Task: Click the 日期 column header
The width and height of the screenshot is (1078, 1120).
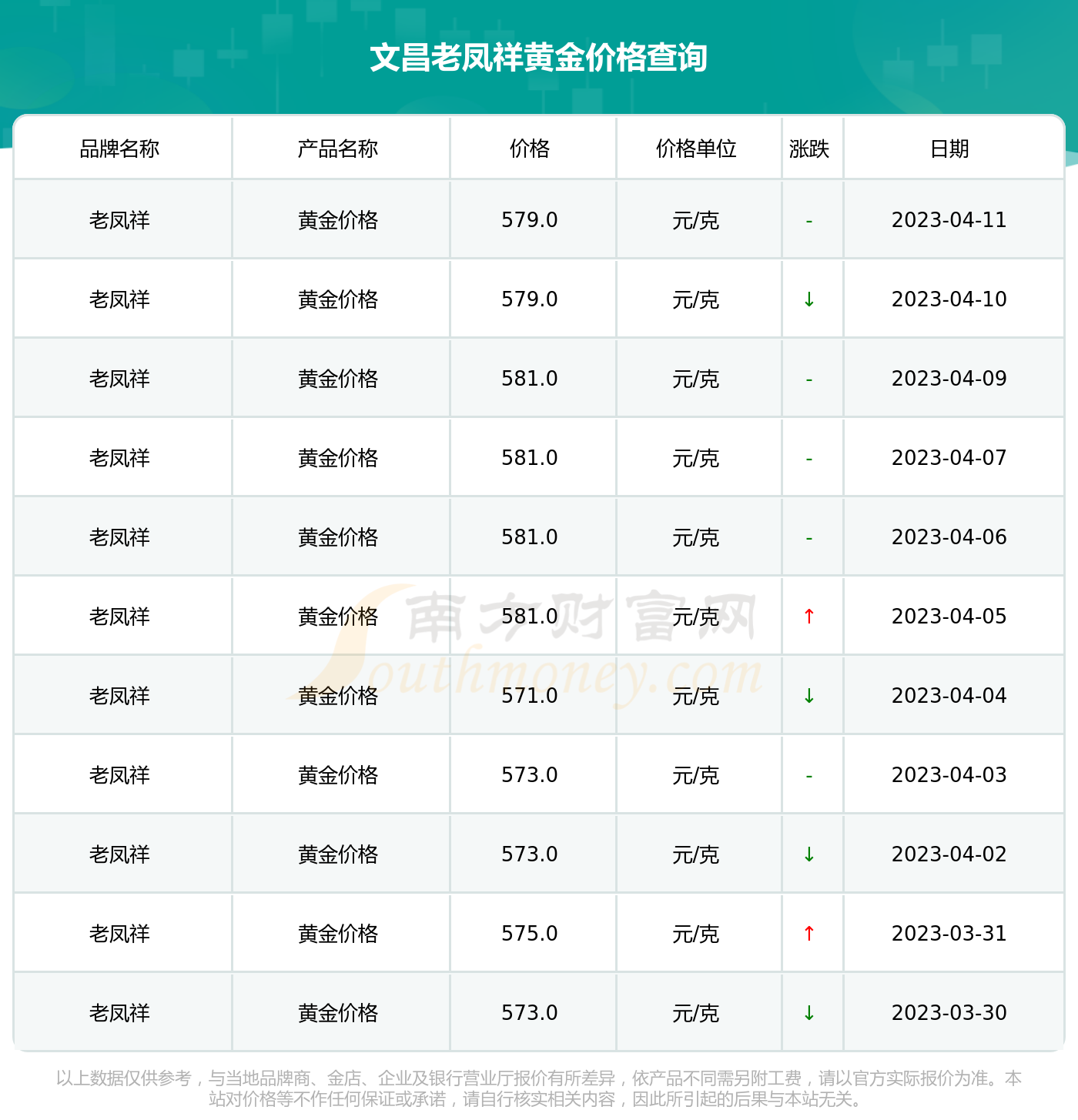Action: 949,149
